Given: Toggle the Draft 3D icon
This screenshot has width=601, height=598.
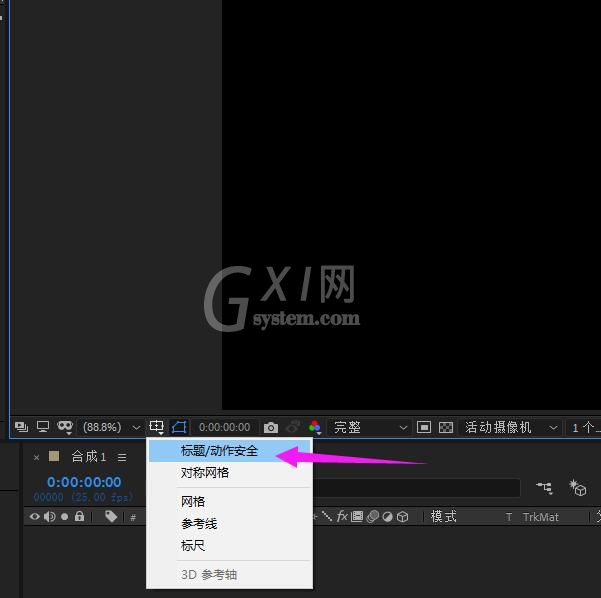Looking at the screenshot, I should click(x=578, y=488).
